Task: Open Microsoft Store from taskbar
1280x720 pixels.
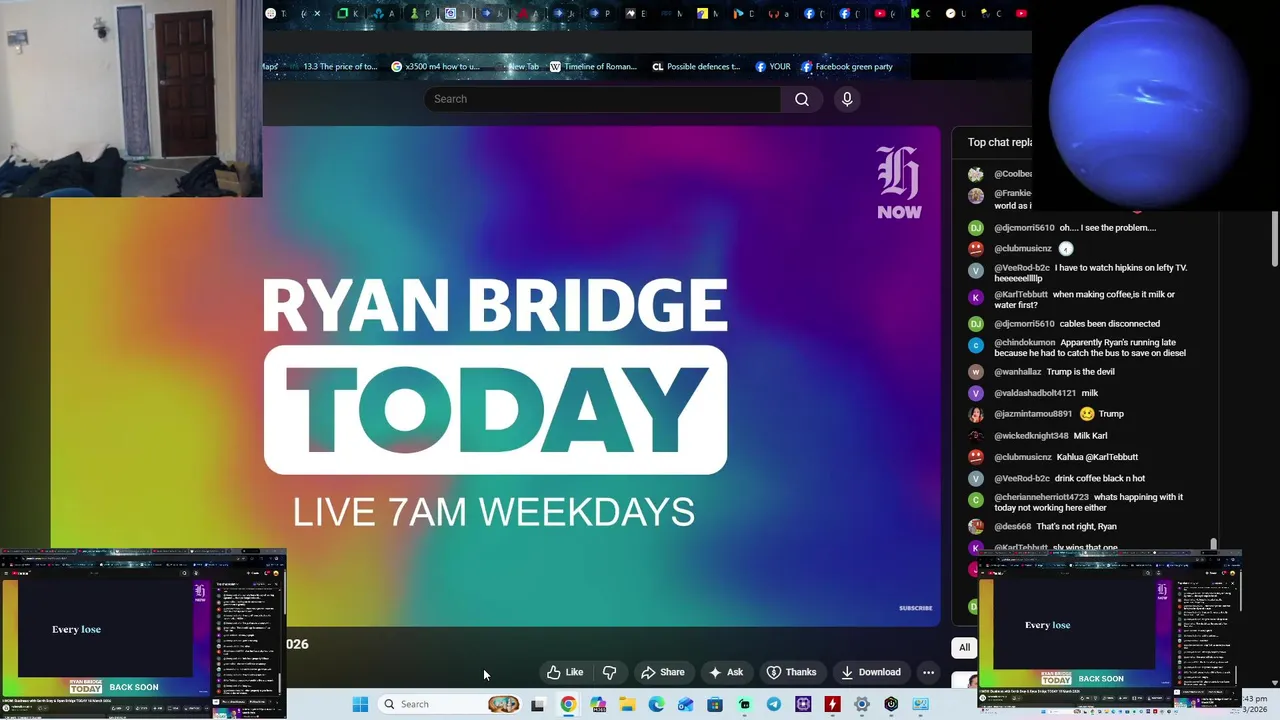Action: pos(715,704)
